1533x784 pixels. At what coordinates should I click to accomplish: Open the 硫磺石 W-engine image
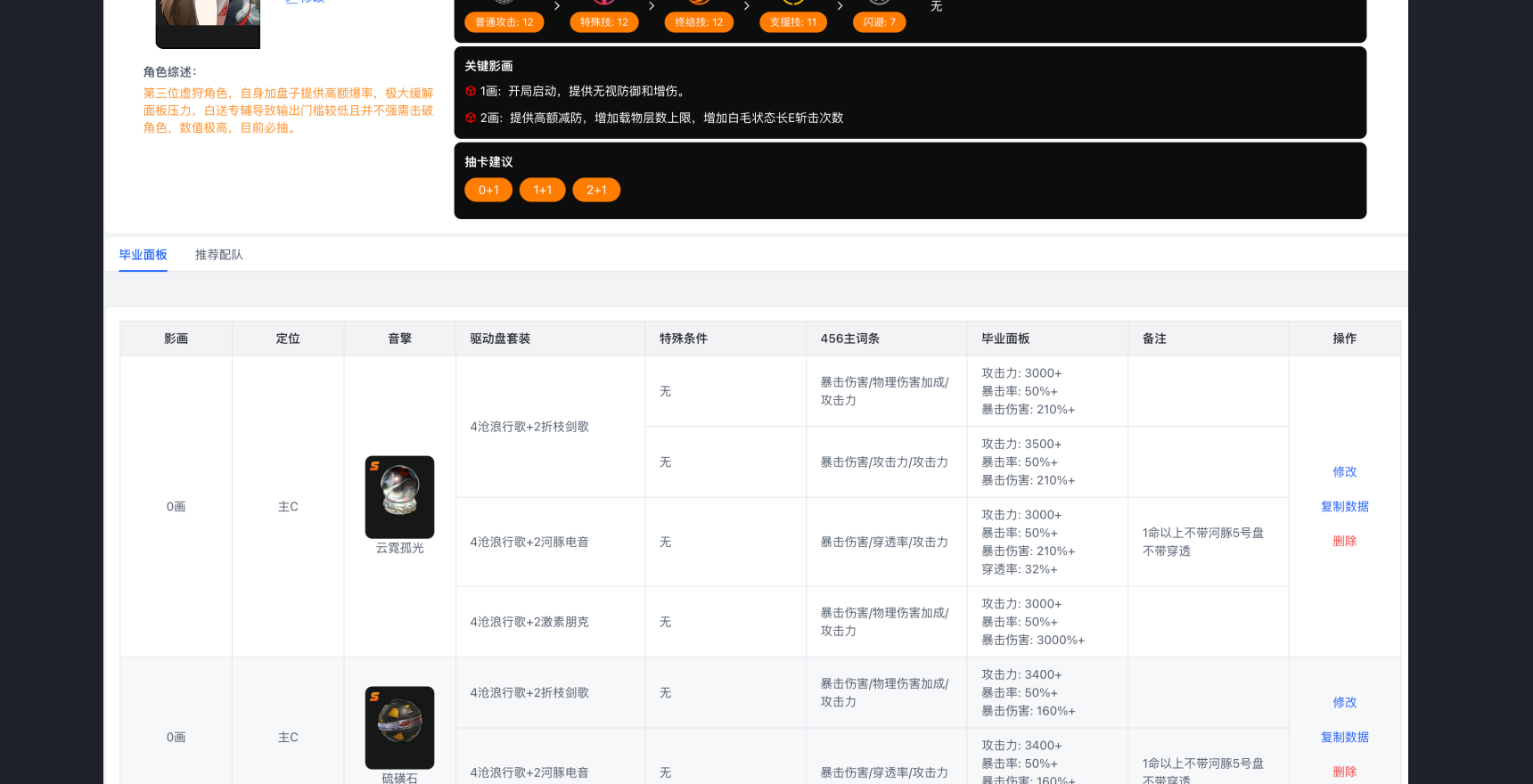pos(399,727)
